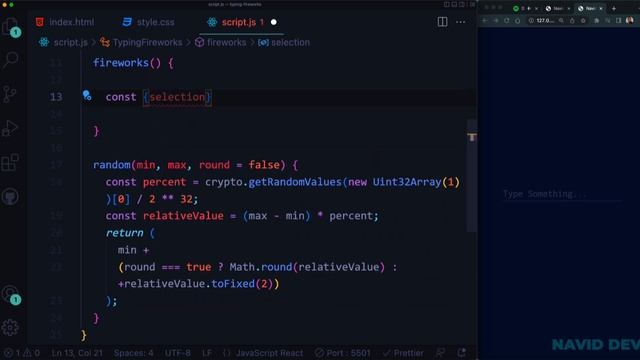The image size is (640, 360).
Task: Open the Extensions view
Action: pos(10,162)
